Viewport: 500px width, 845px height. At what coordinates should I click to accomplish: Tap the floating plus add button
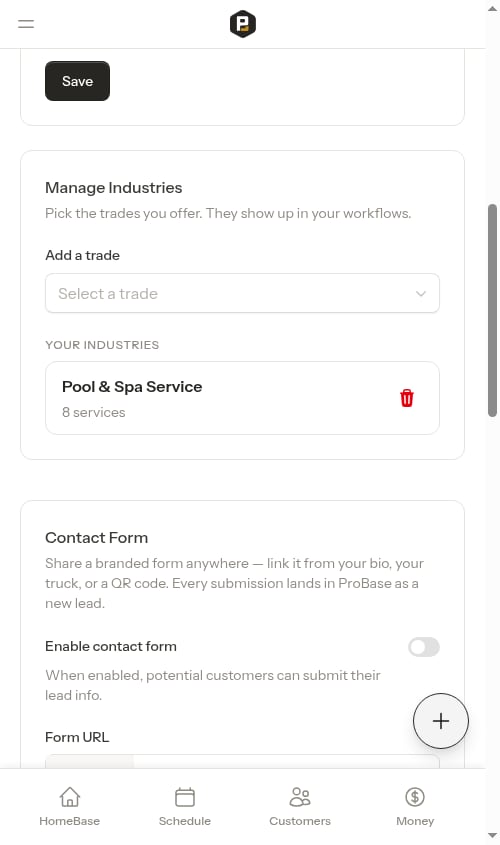pos(441,721)
